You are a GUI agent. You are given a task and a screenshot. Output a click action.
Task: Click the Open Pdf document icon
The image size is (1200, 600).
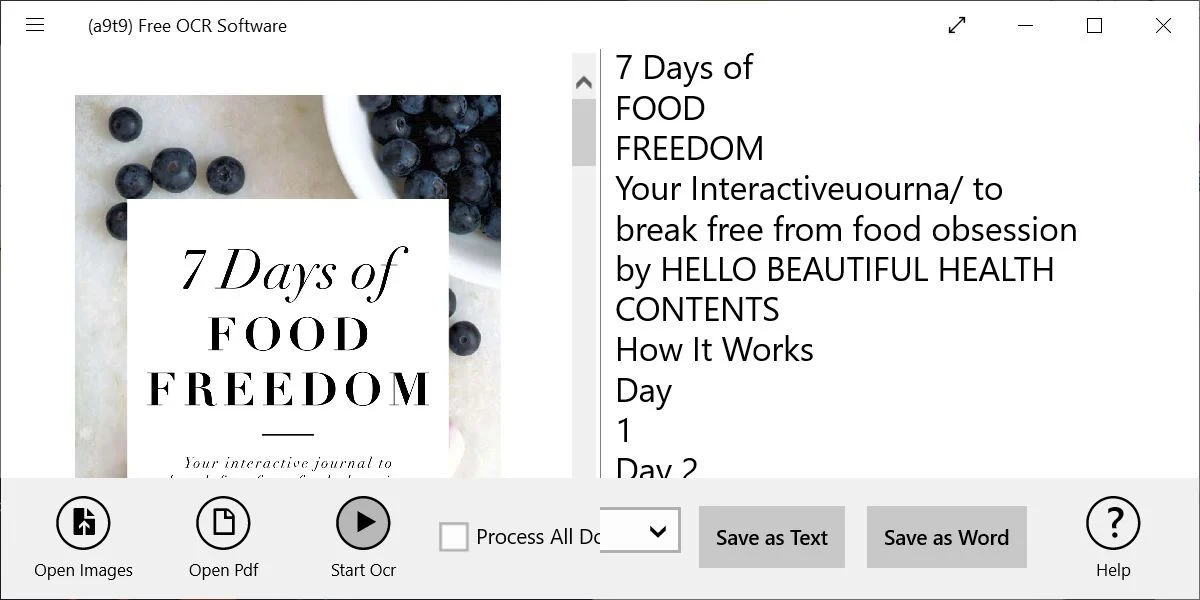223,523
